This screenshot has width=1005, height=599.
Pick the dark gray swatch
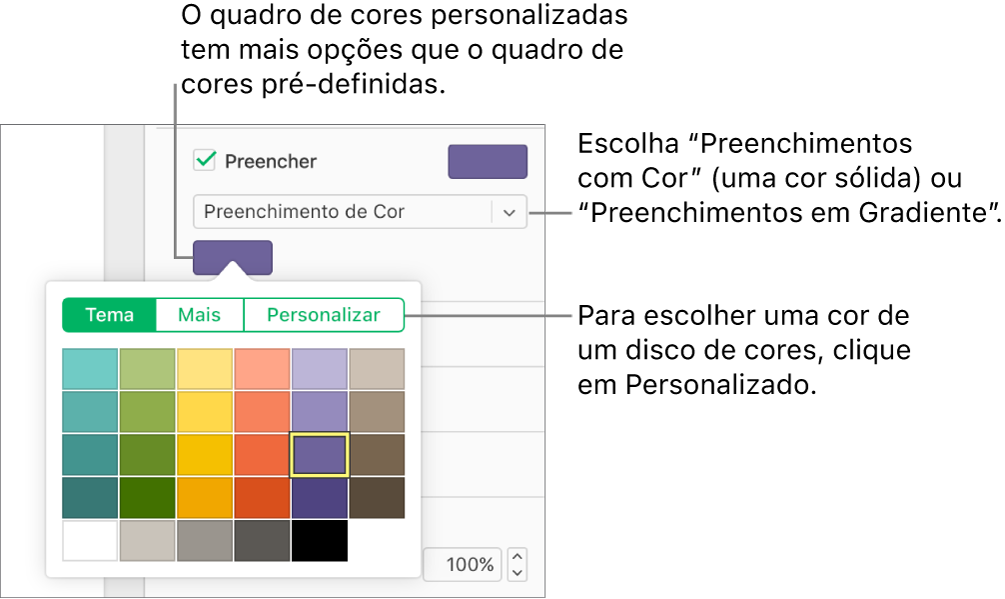click(x=262, y=540)
